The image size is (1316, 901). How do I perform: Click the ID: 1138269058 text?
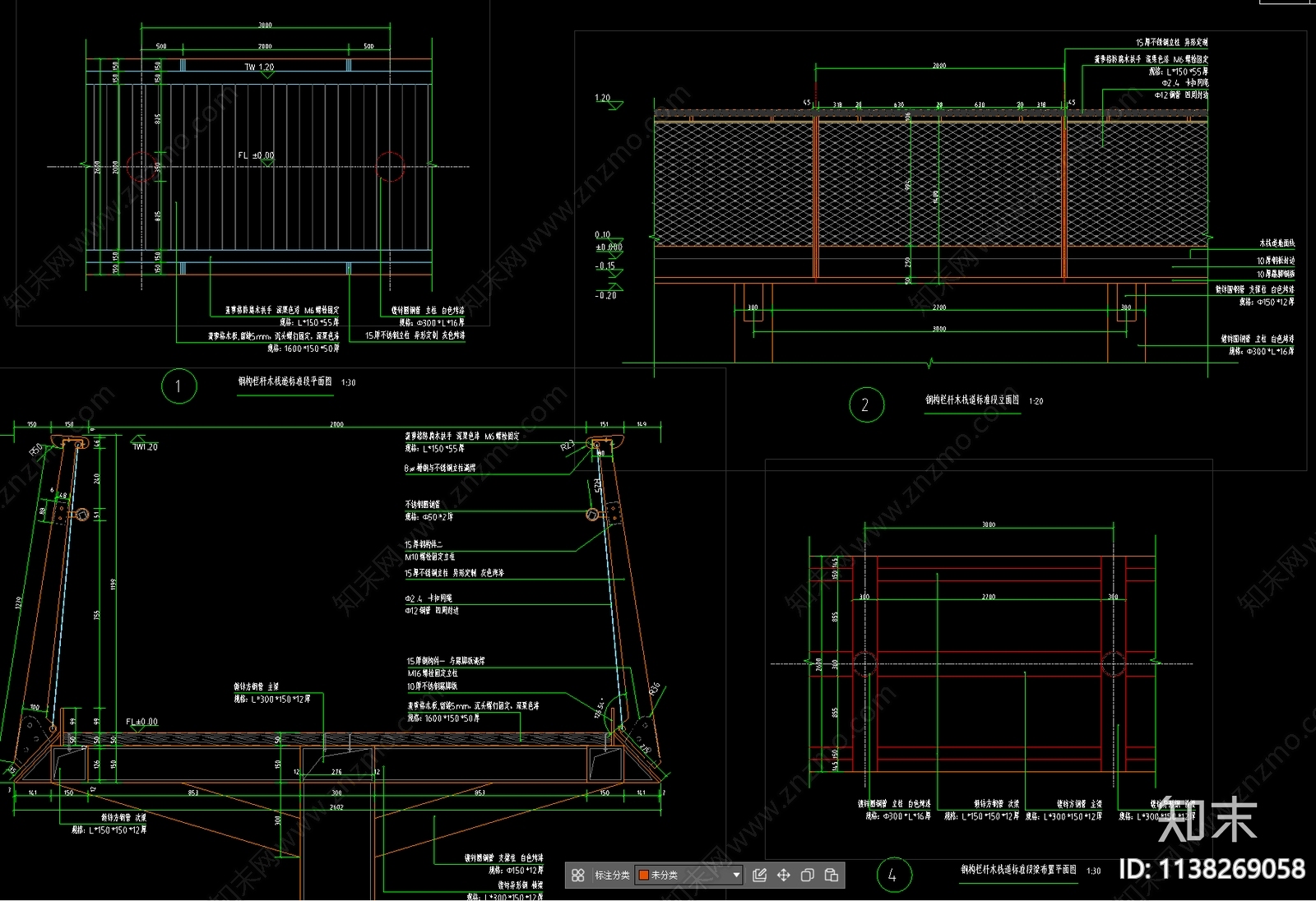1212,869
